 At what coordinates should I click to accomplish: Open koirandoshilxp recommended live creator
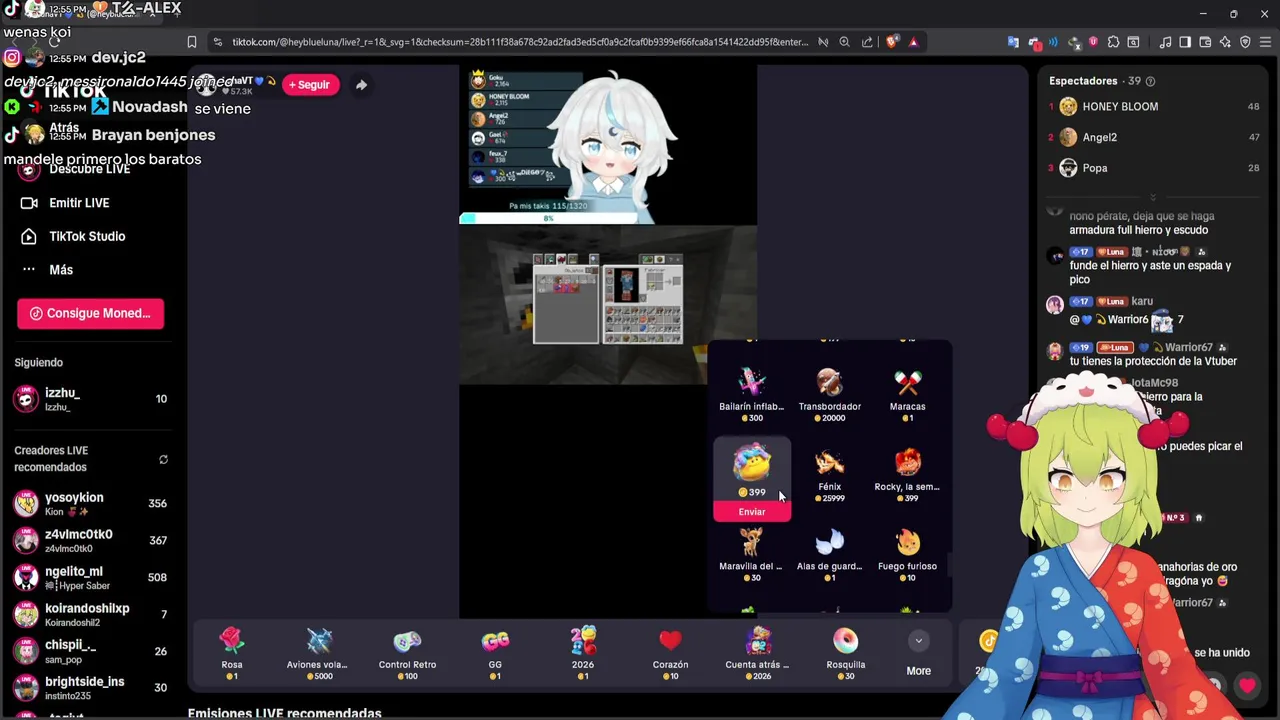(92, 615)
